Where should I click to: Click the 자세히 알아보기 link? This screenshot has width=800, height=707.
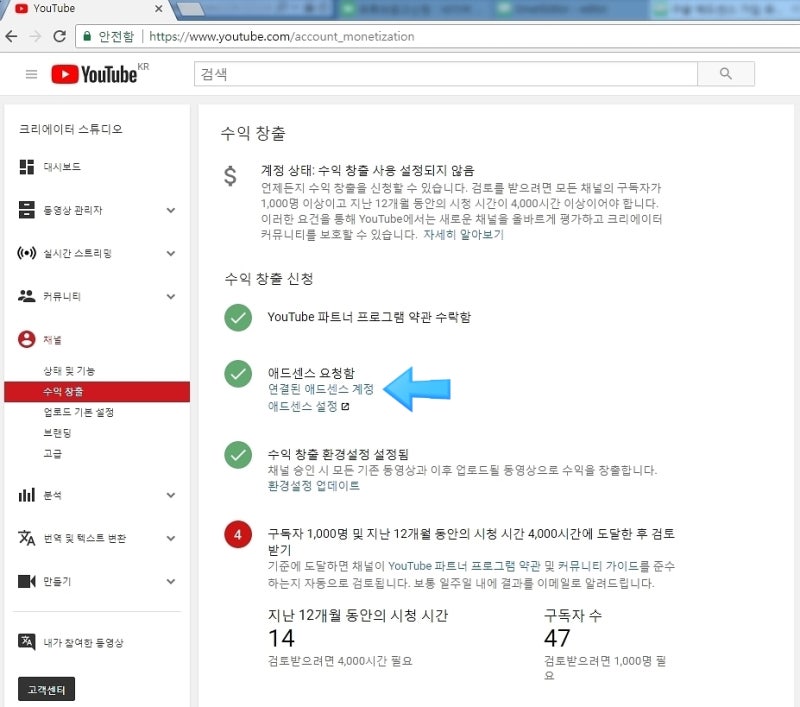tap(463, 235)
